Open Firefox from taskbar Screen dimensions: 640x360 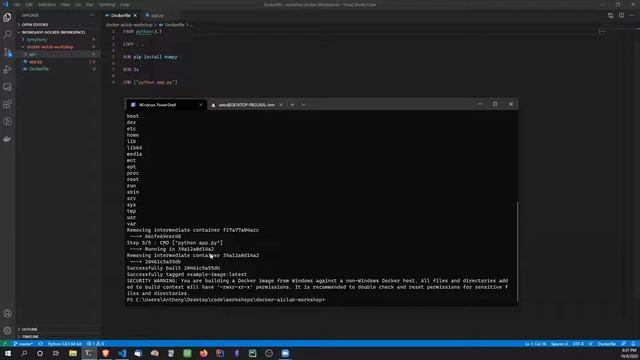pos(203,353)
